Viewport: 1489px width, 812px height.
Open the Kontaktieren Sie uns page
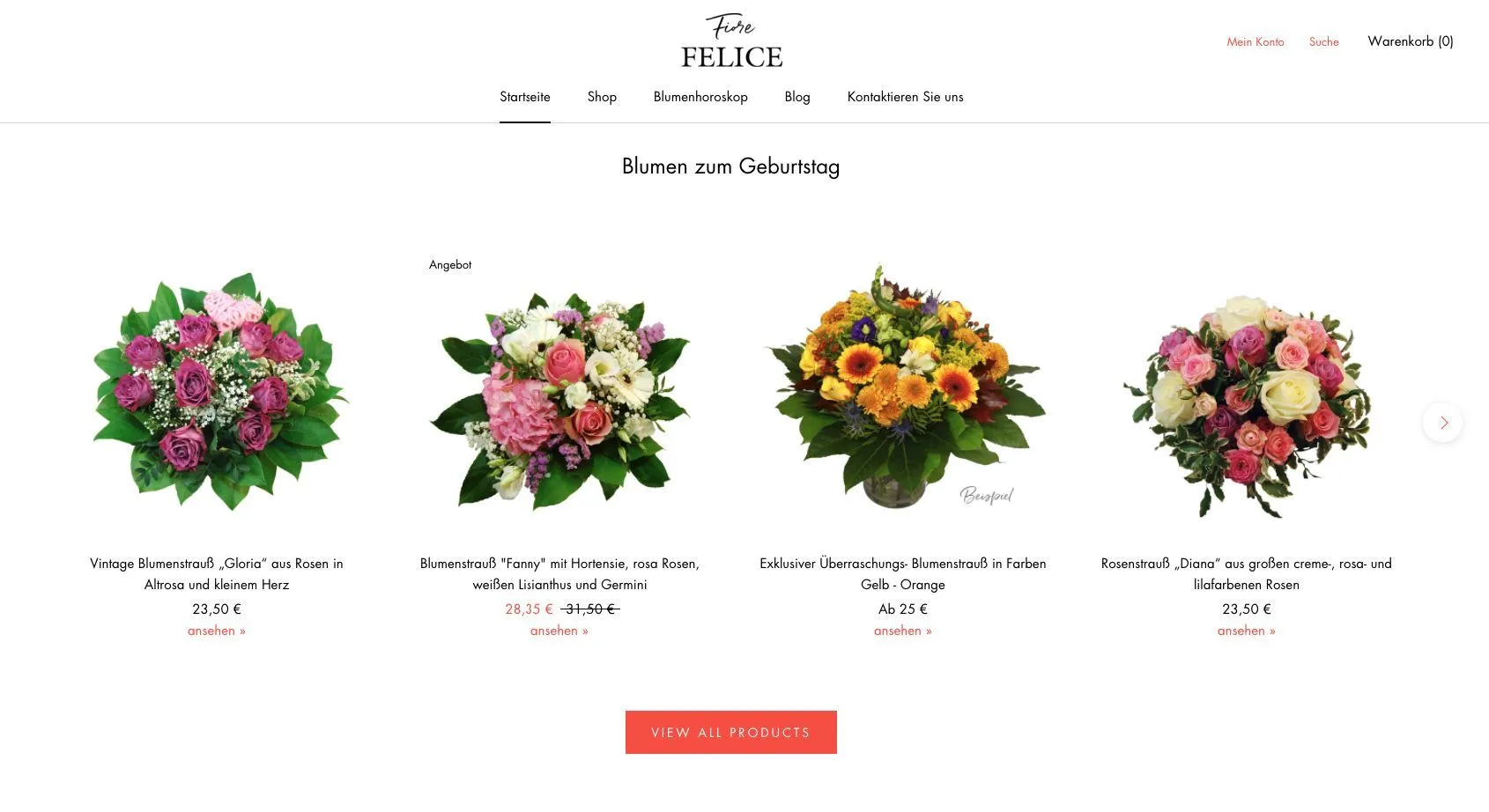click(905, 97)
